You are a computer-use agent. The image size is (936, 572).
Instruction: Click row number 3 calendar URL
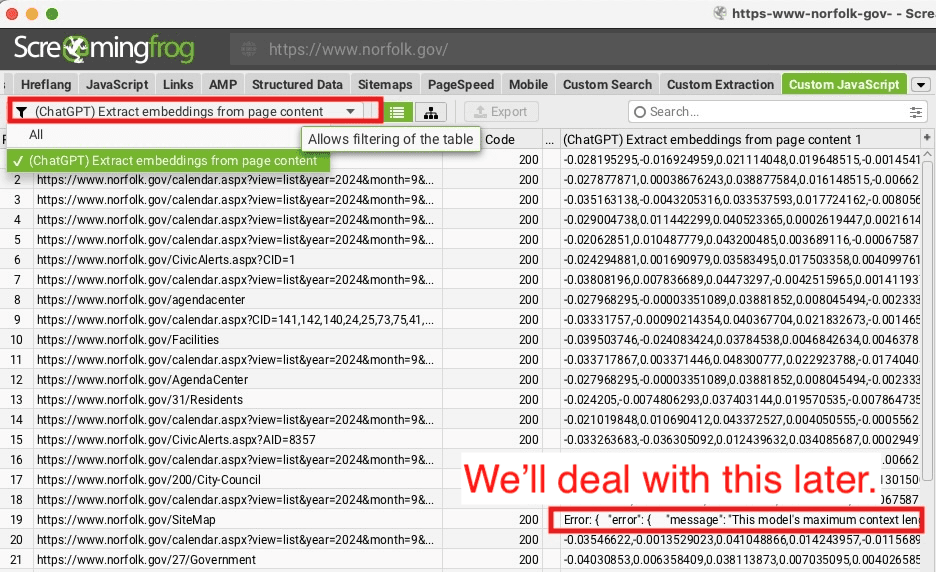[238, 199]
